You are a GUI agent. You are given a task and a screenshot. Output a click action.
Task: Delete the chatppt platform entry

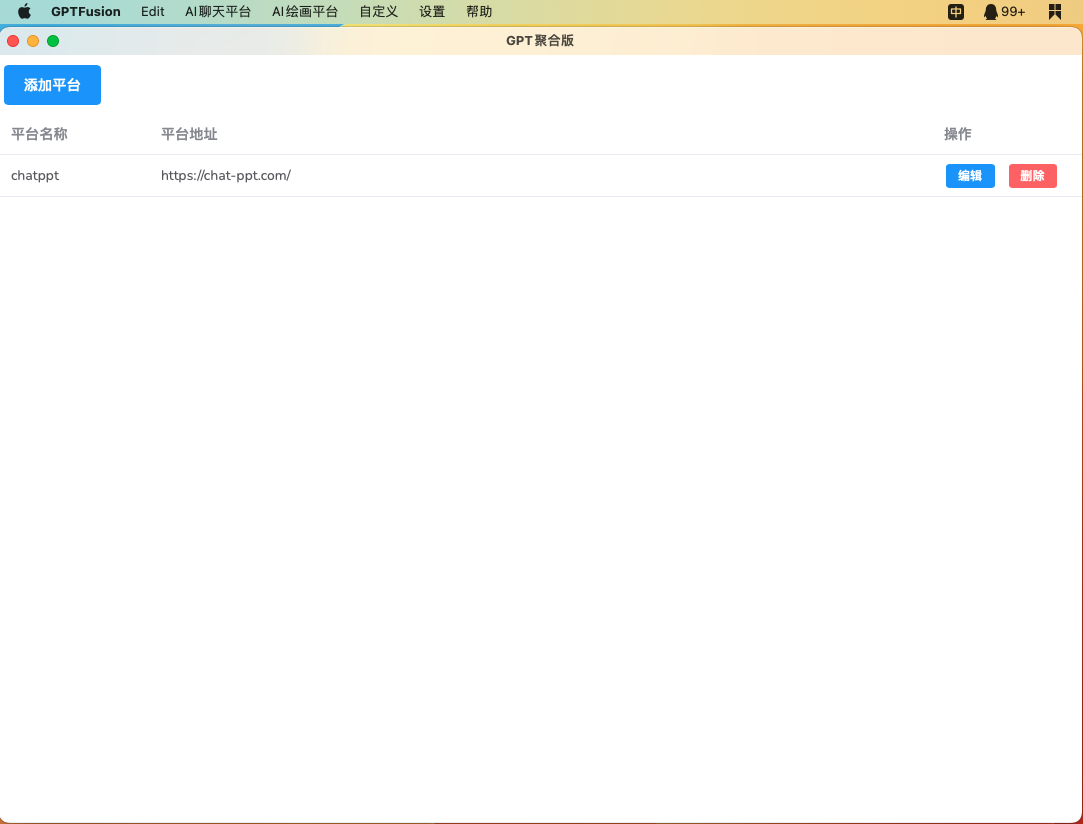point(1033,175)
